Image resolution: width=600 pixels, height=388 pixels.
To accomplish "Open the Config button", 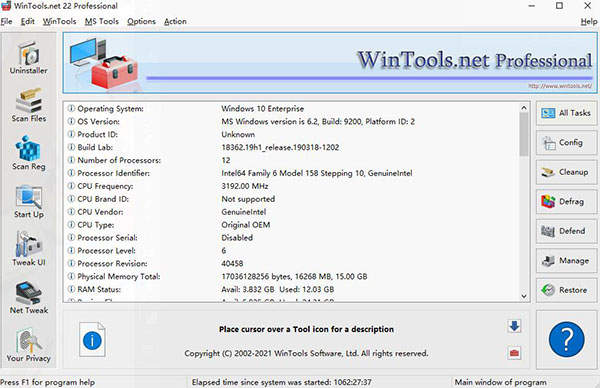I will click(566, 142).
